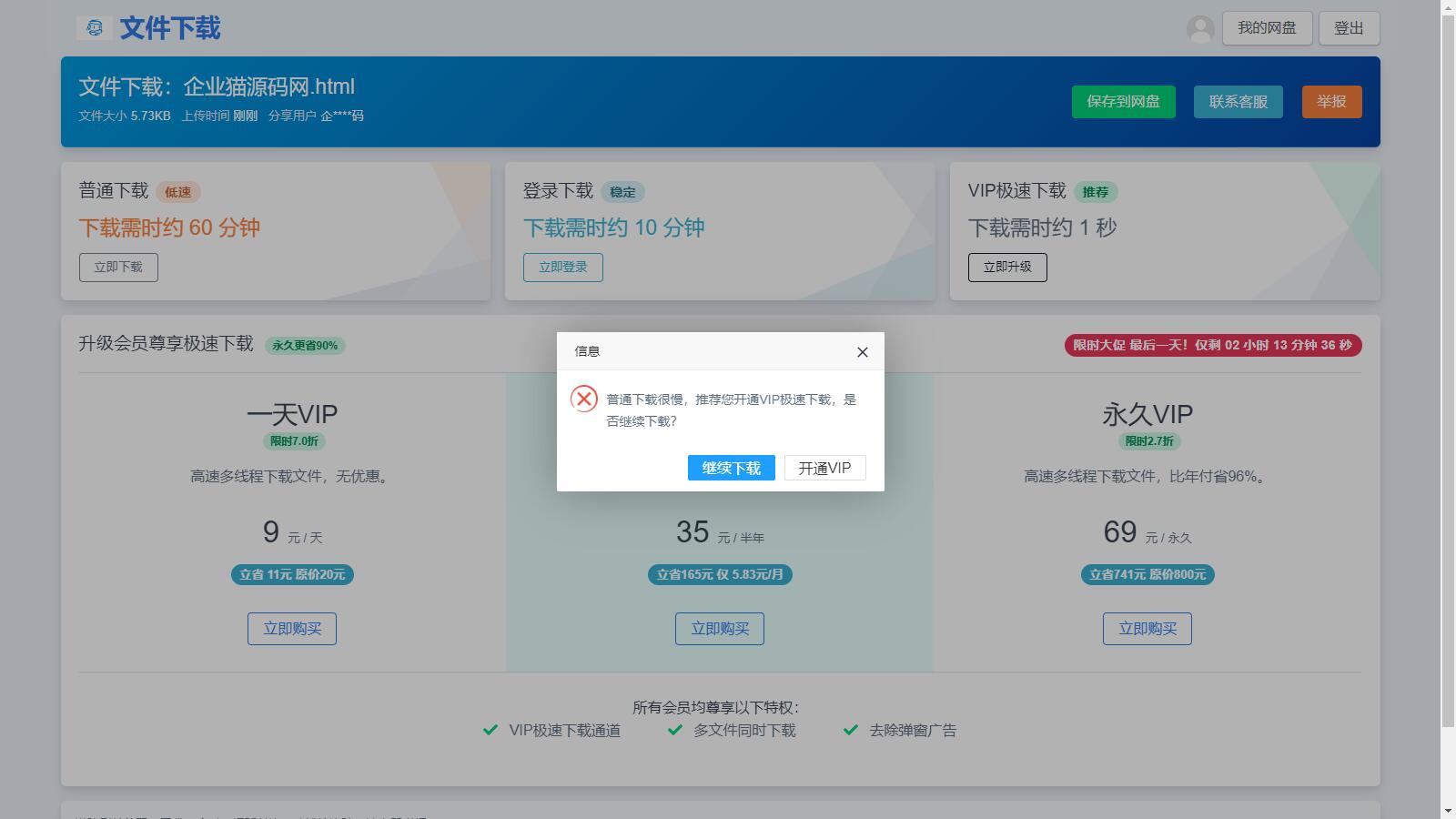Click 立即升级 under VIP极速下载
Image resolution: width=1456 pixels, height=819 pixels.
pyautogui.click(x=1008, y=267)
